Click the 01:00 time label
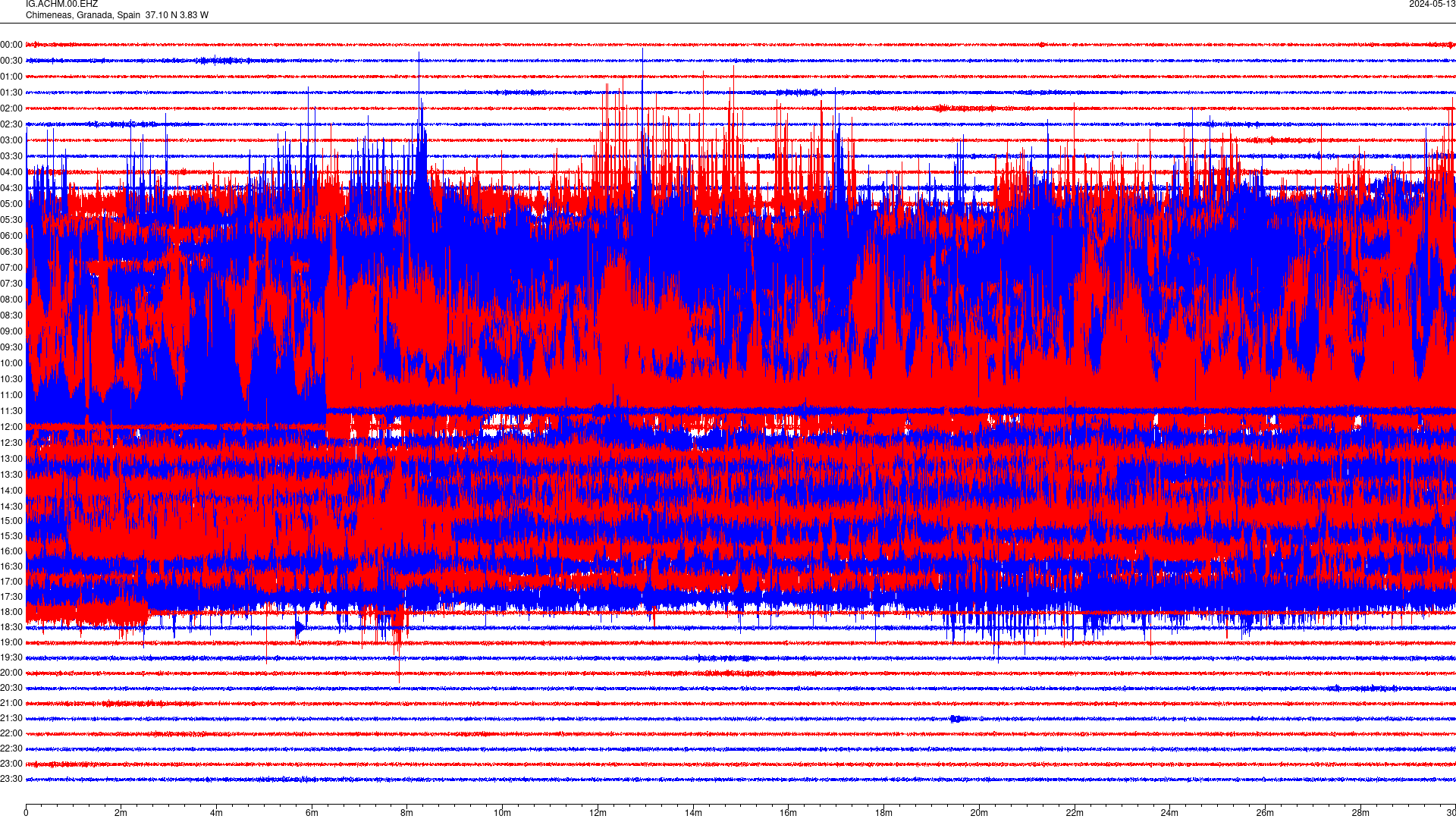Viewport: 1456px width, 819px height. pyautogui.click(x=11, y=77)
